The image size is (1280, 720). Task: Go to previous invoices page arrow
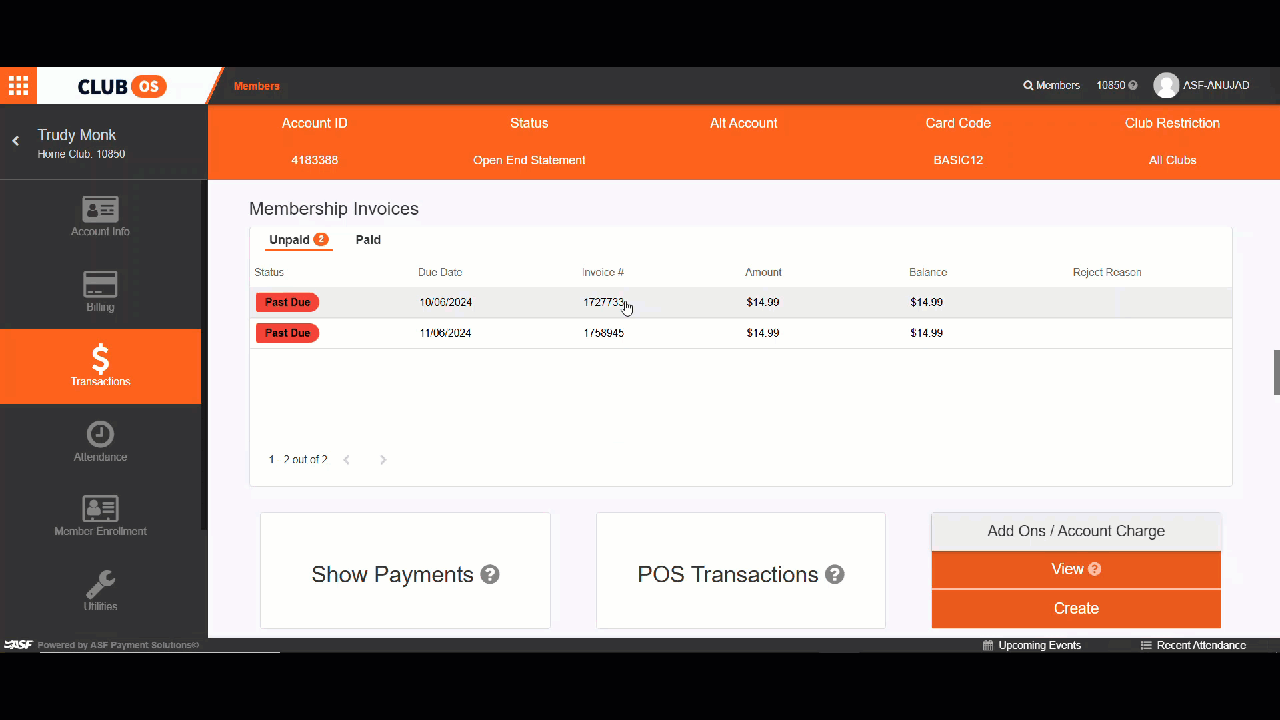347,460
